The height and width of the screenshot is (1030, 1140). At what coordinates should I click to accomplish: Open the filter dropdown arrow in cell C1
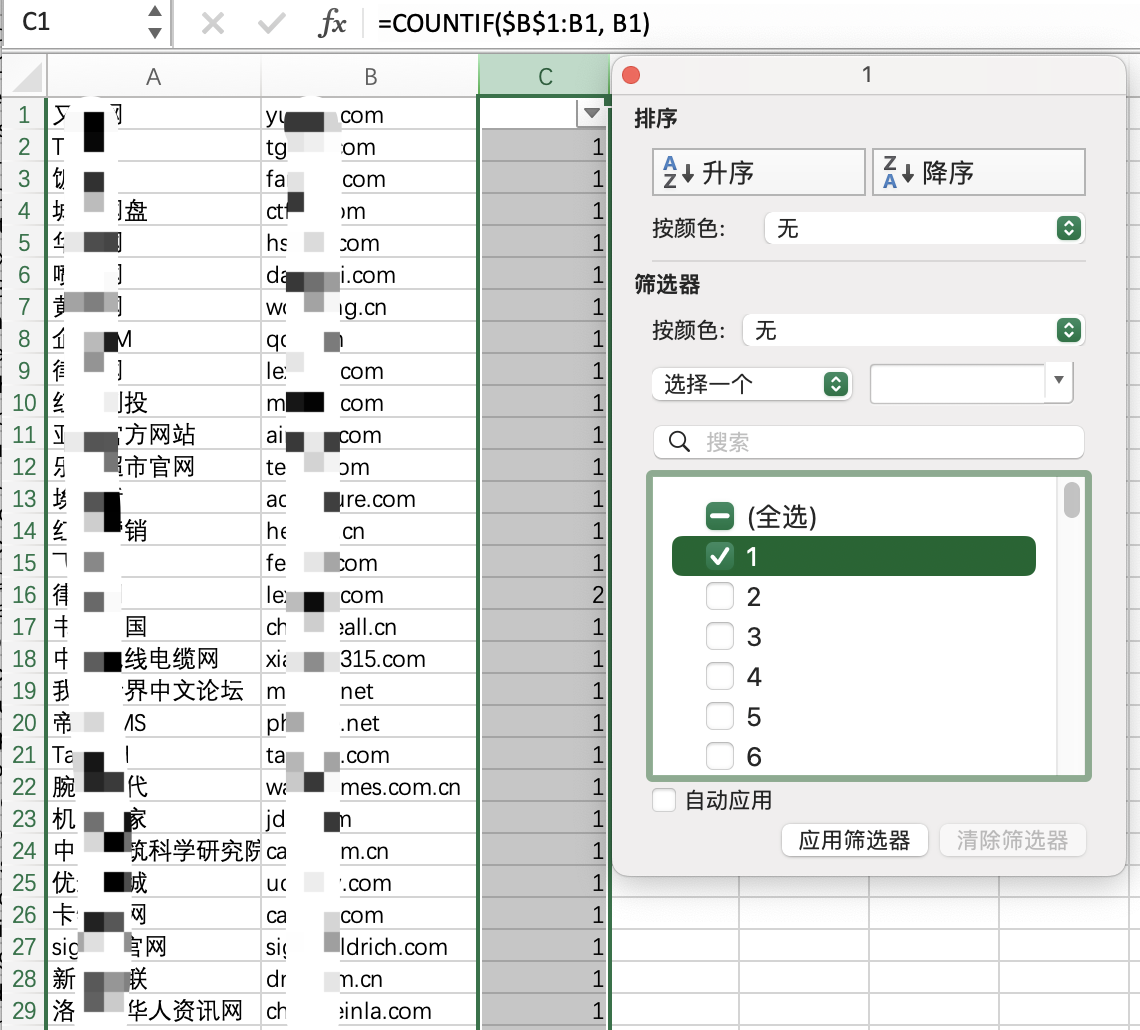point(592,114)
